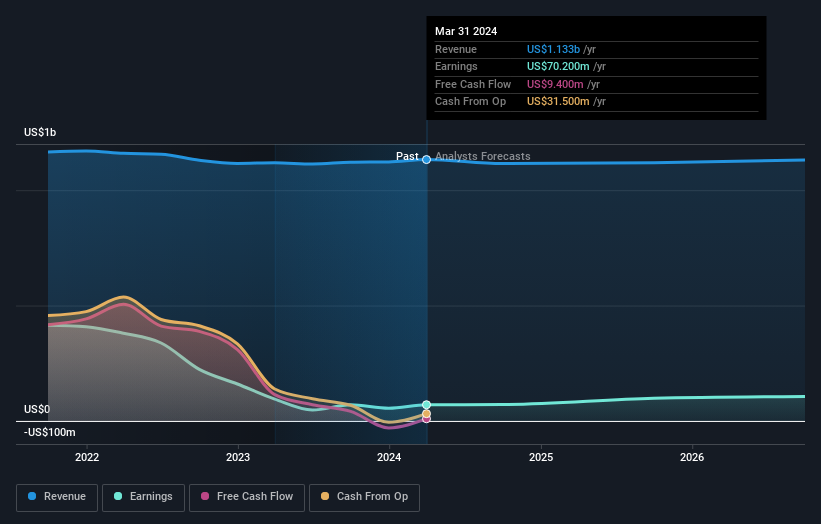This screenshot has height=524, width=821.
Task: Click the US$70.200m earnings value
Action: 558,66
